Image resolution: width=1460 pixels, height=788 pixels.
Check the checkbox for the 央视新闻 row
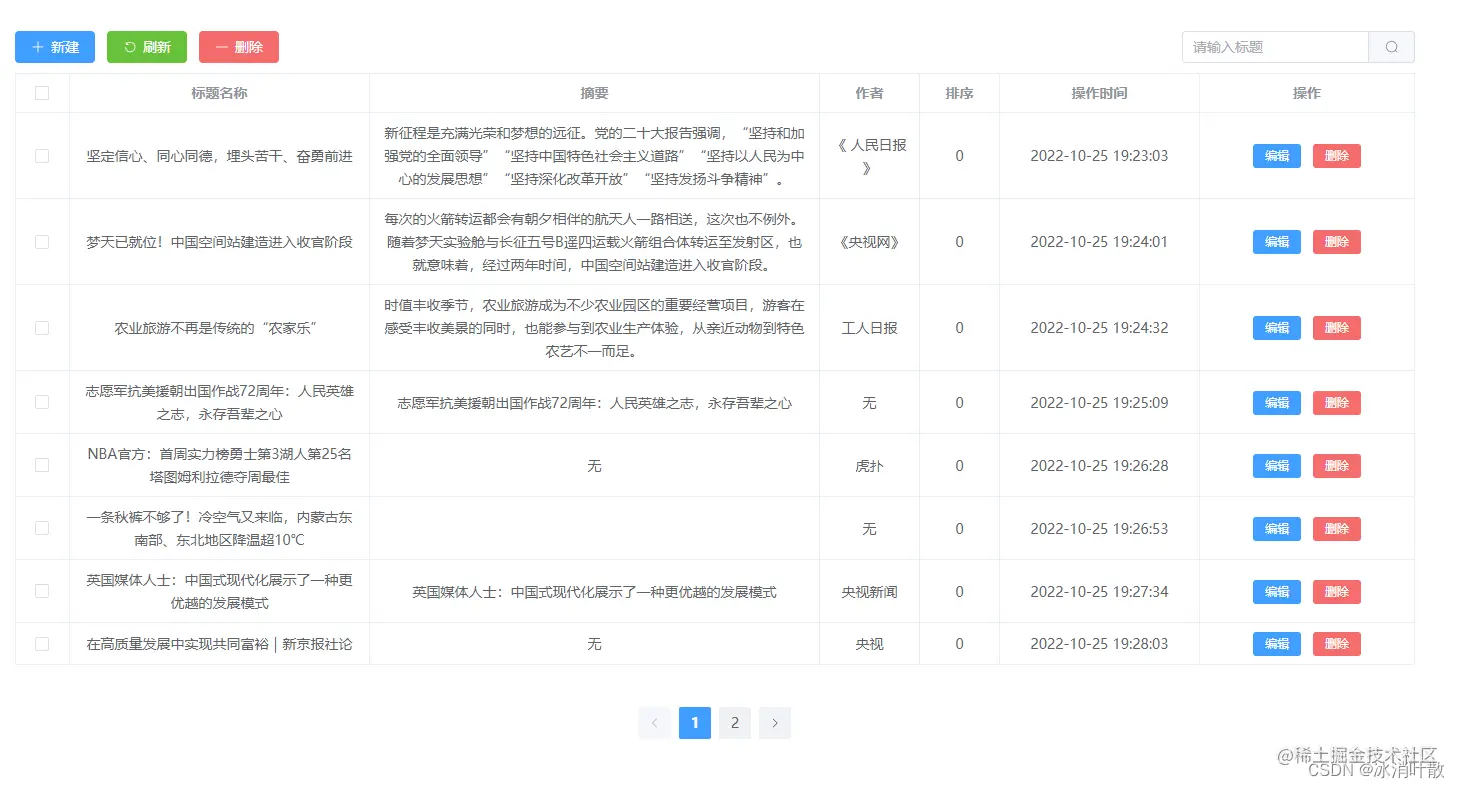(41, 591)
